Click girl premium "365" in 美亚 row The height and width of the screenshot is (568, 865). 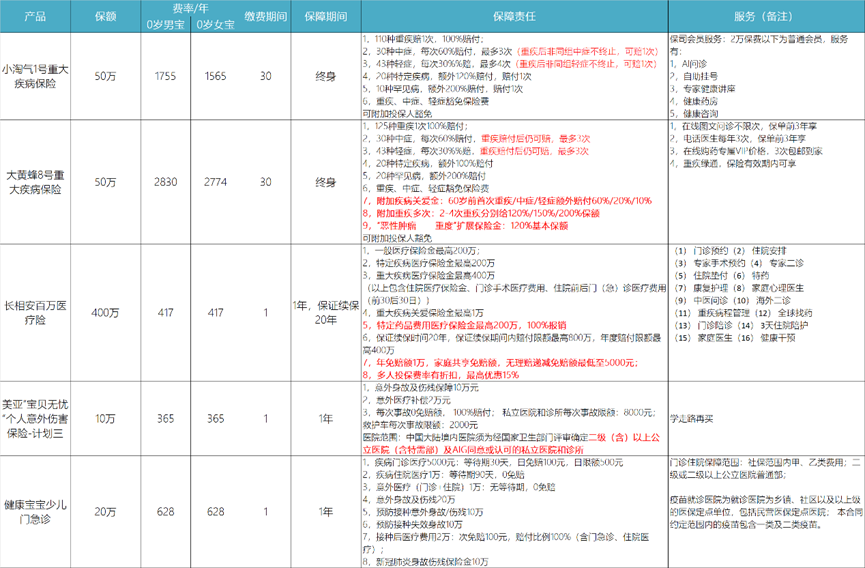tap(216, 419)
